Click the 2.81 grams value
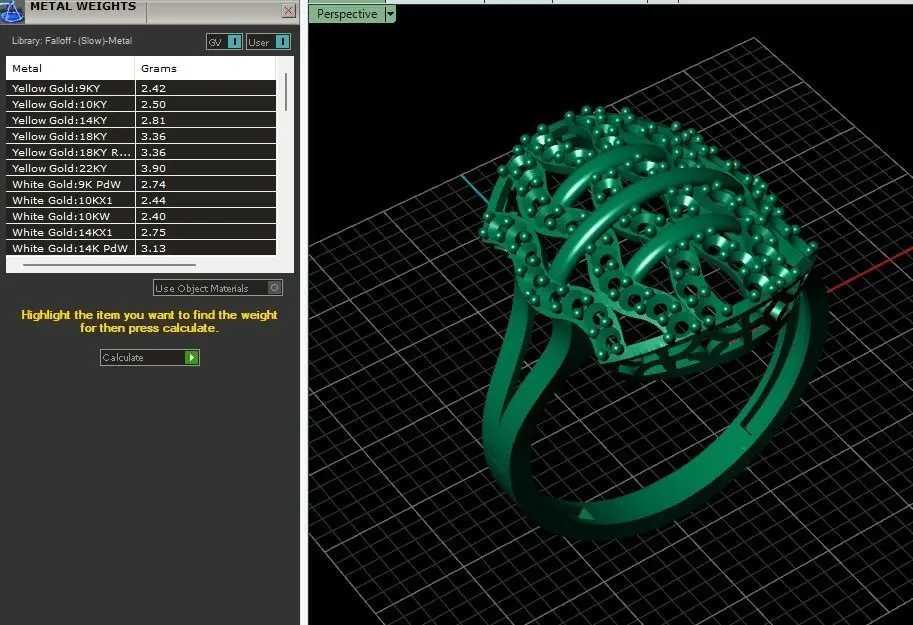This screenshot has height=625, width=913. click(154, 121)
